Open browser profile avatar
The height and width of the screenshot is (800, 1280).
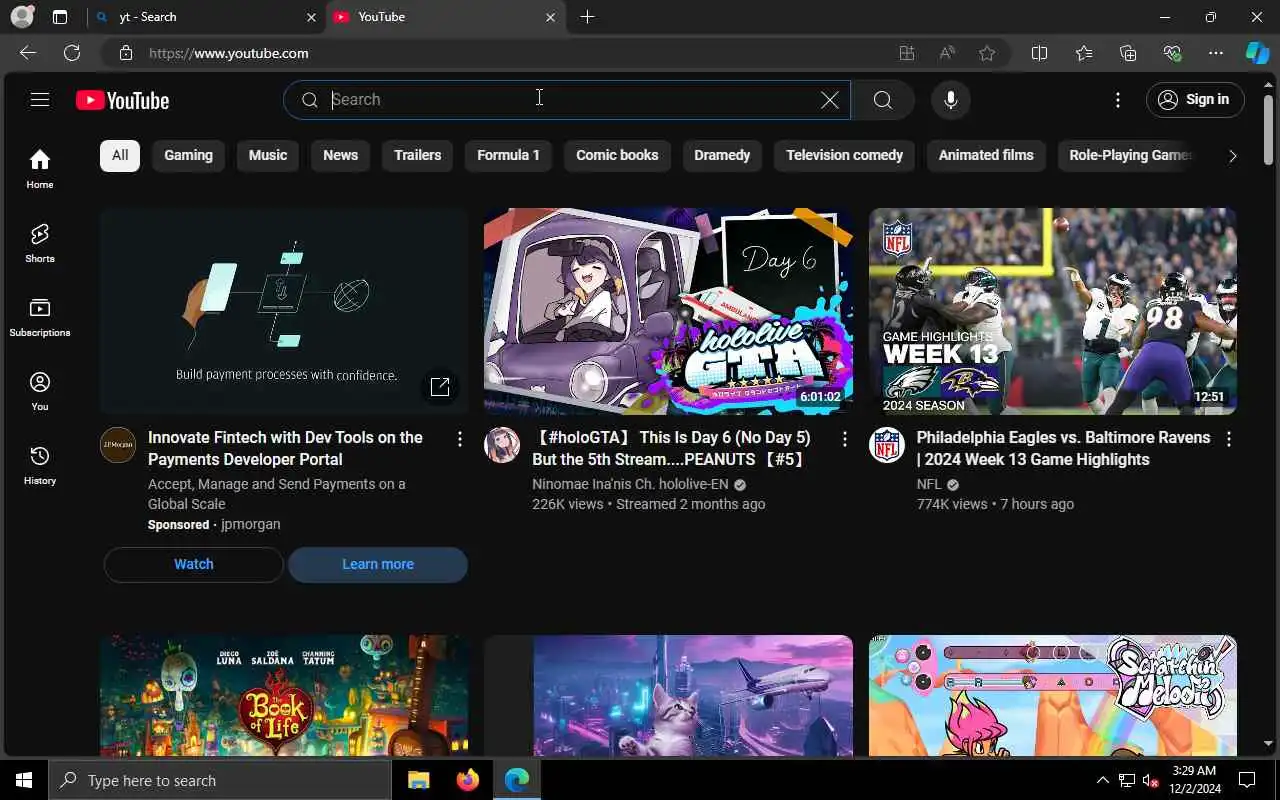click(22, 17)
